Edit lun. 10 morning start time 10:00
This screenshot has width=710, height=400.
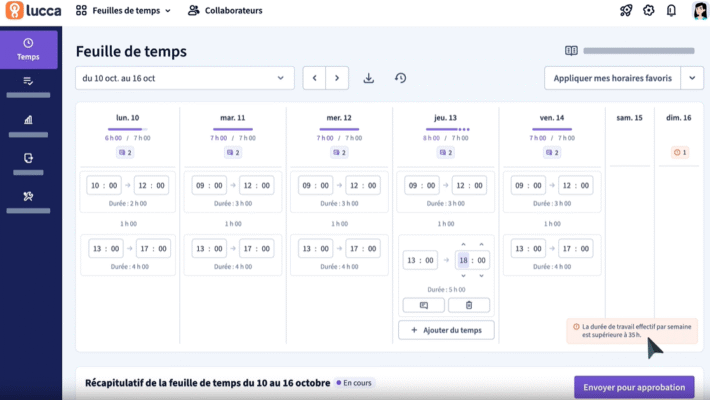[x=104, y=185]
